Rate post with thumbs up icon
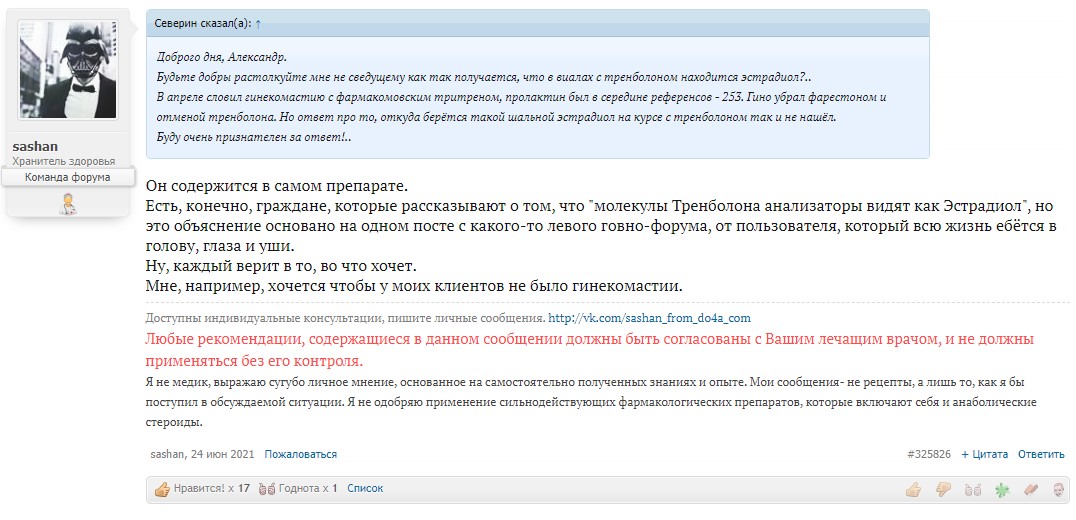Screen dimensions: 1076x520 pyautogui.click(x=913, y=490)
